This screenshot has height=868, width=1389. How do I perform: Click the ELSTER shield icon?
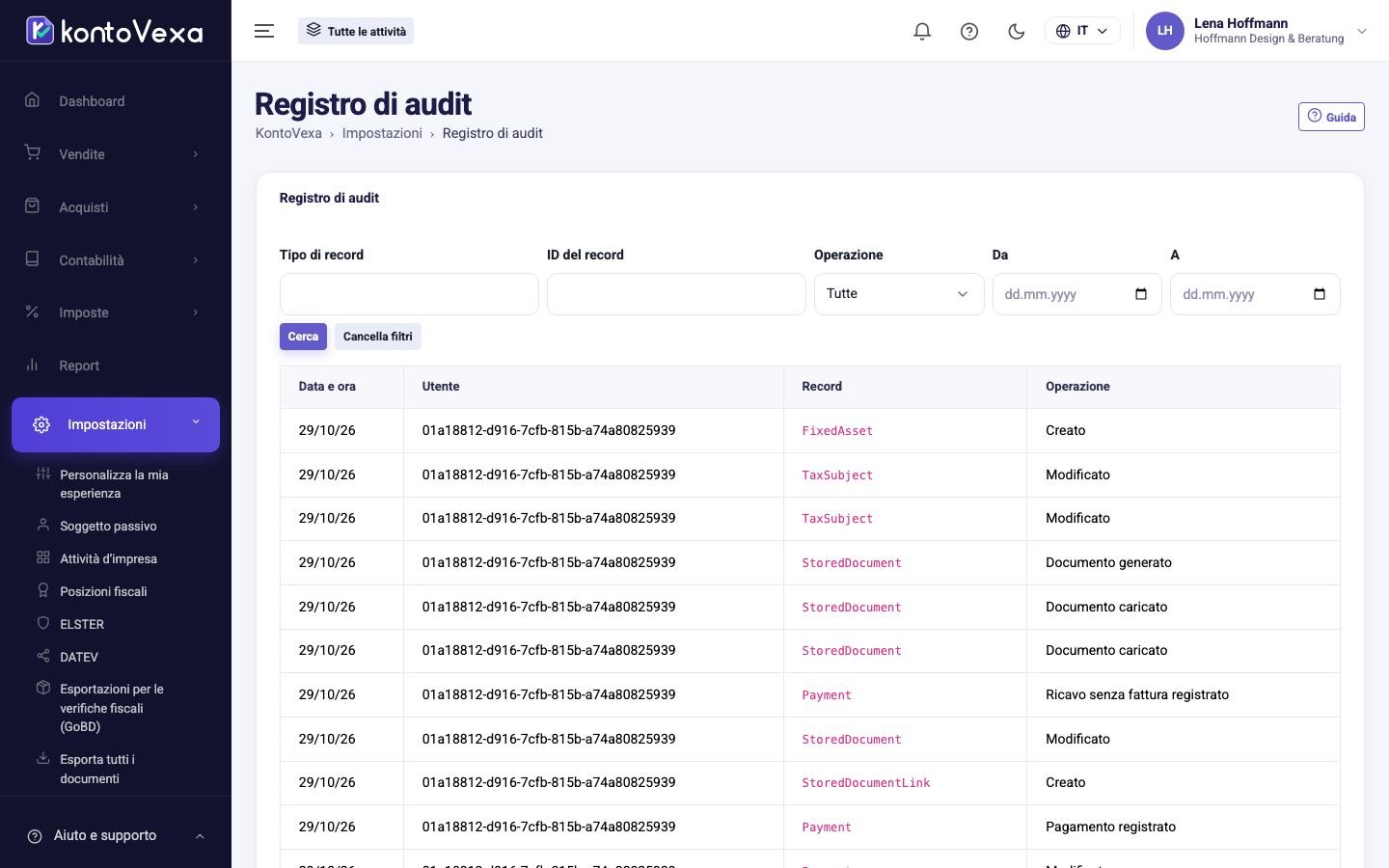click(x=42, y=623)
